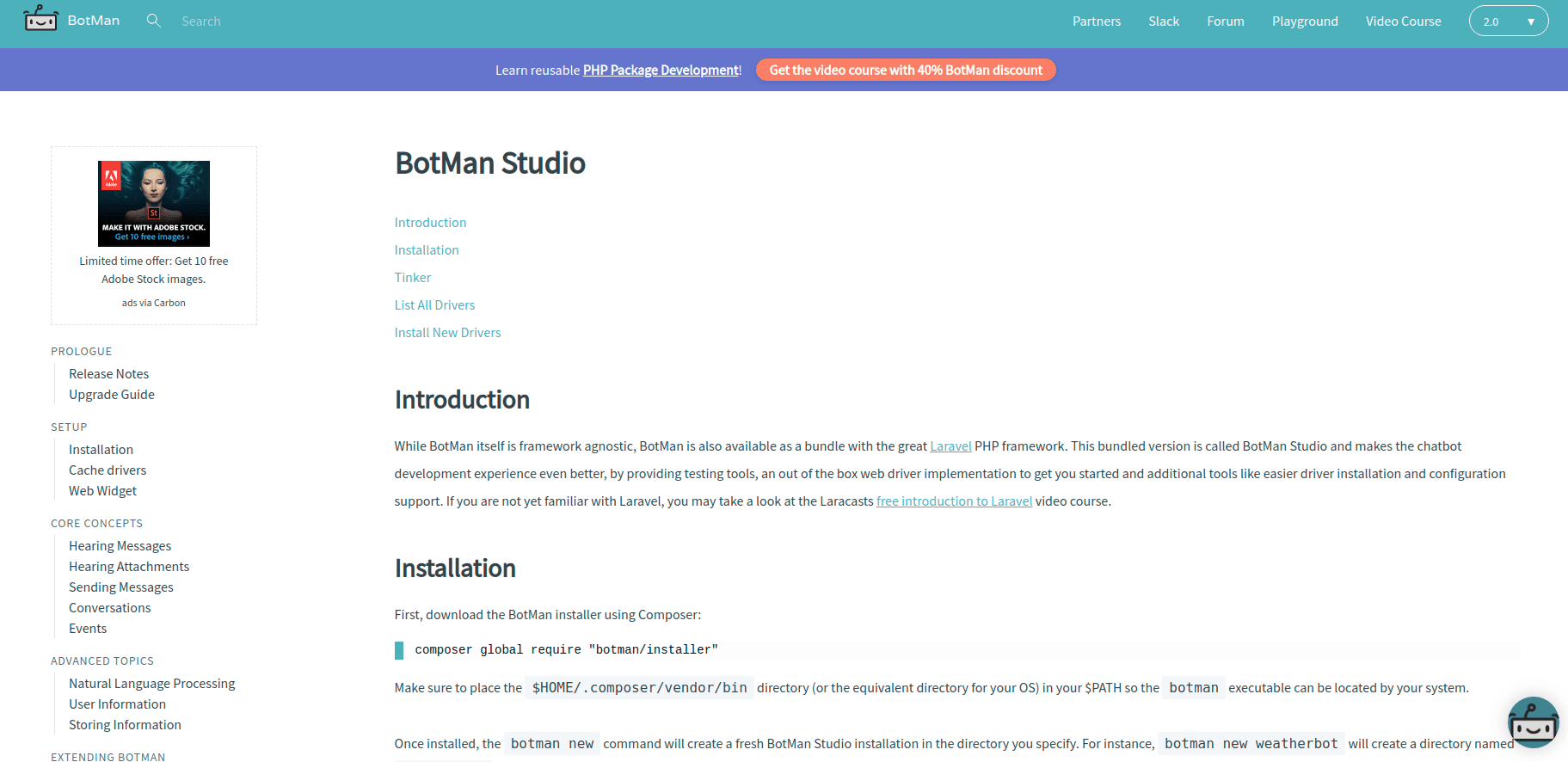Image resolution: width=1568 pixels, height=762 pixels.
Task: Open Slack in top navigation
Action: tap(1164, 22)
